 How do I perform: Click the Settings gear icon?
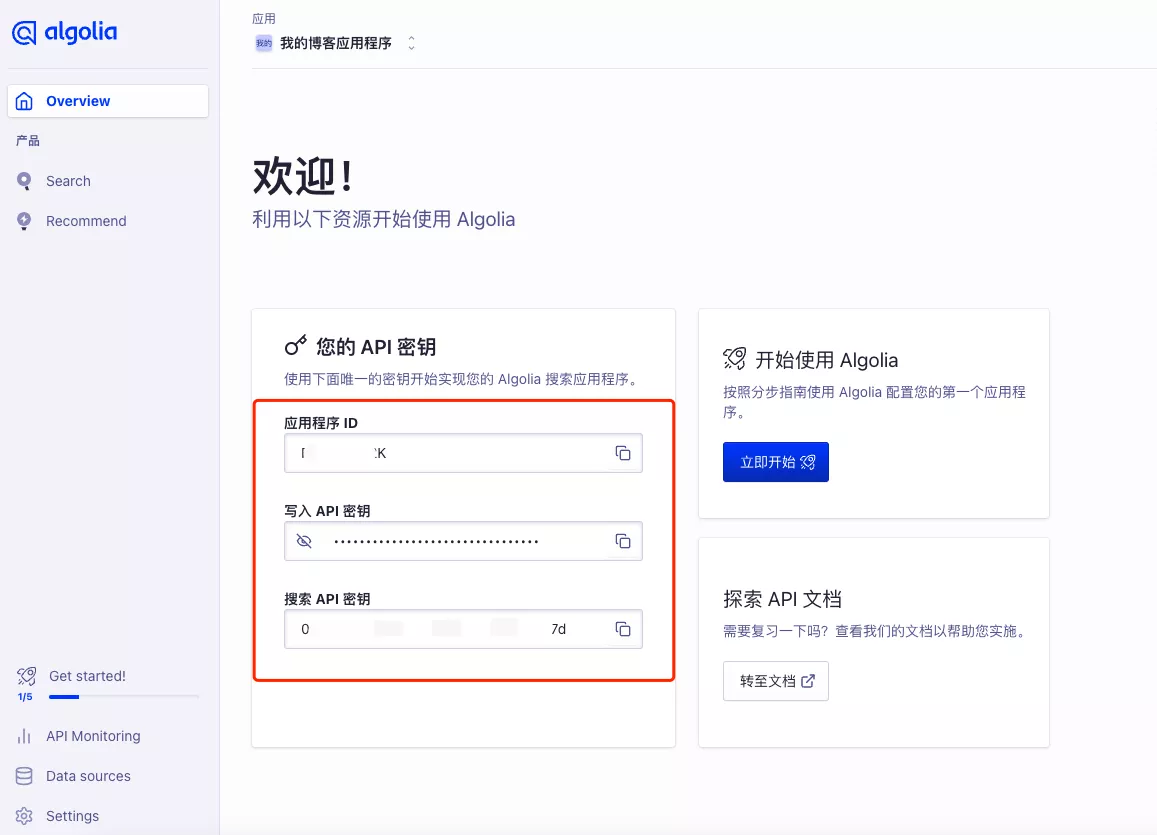click(24, 816)
